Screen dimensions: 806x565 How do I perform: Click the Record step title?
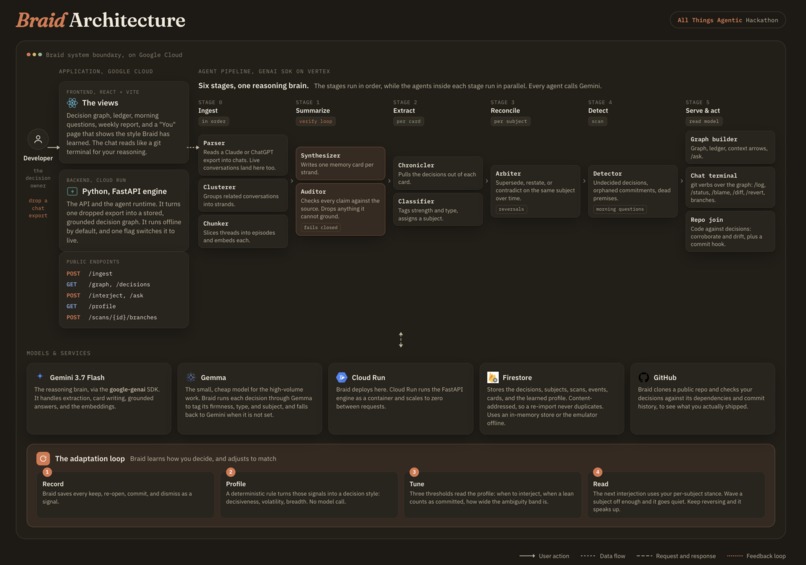coord(53,484)
